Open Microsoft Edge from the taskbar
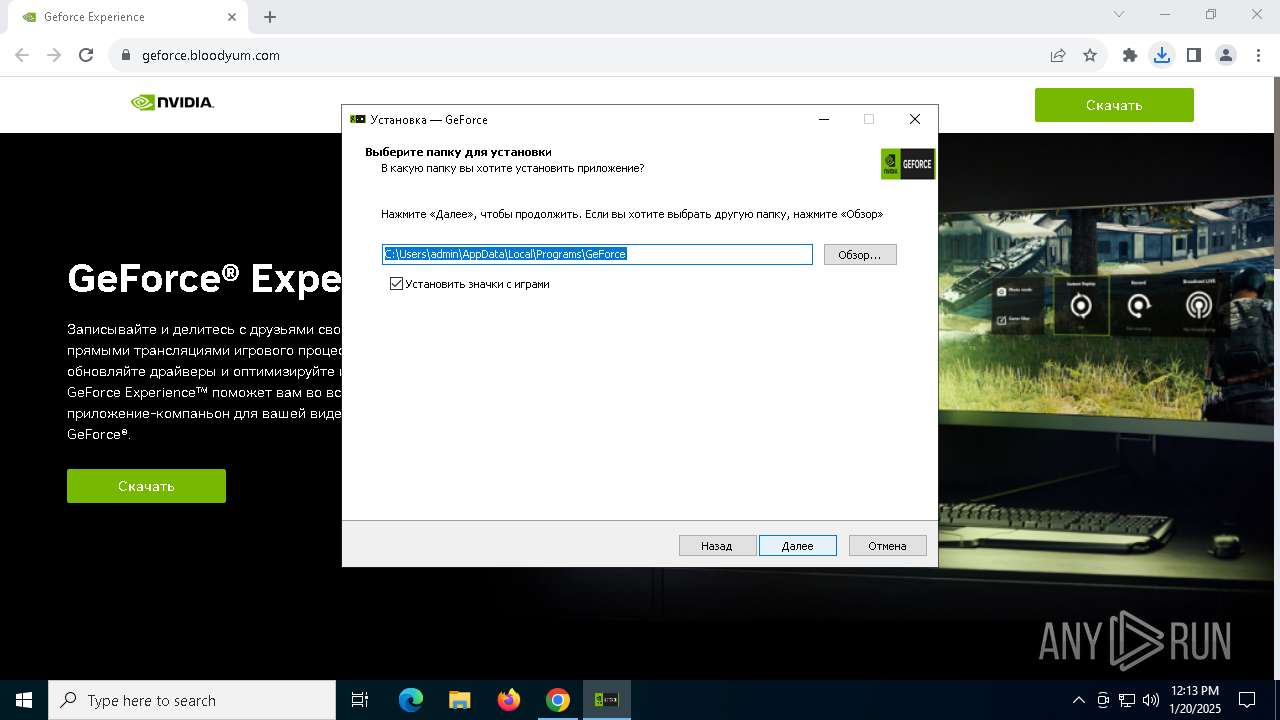The width and height of the screenshot is (1280, 720). pos(411,700)
